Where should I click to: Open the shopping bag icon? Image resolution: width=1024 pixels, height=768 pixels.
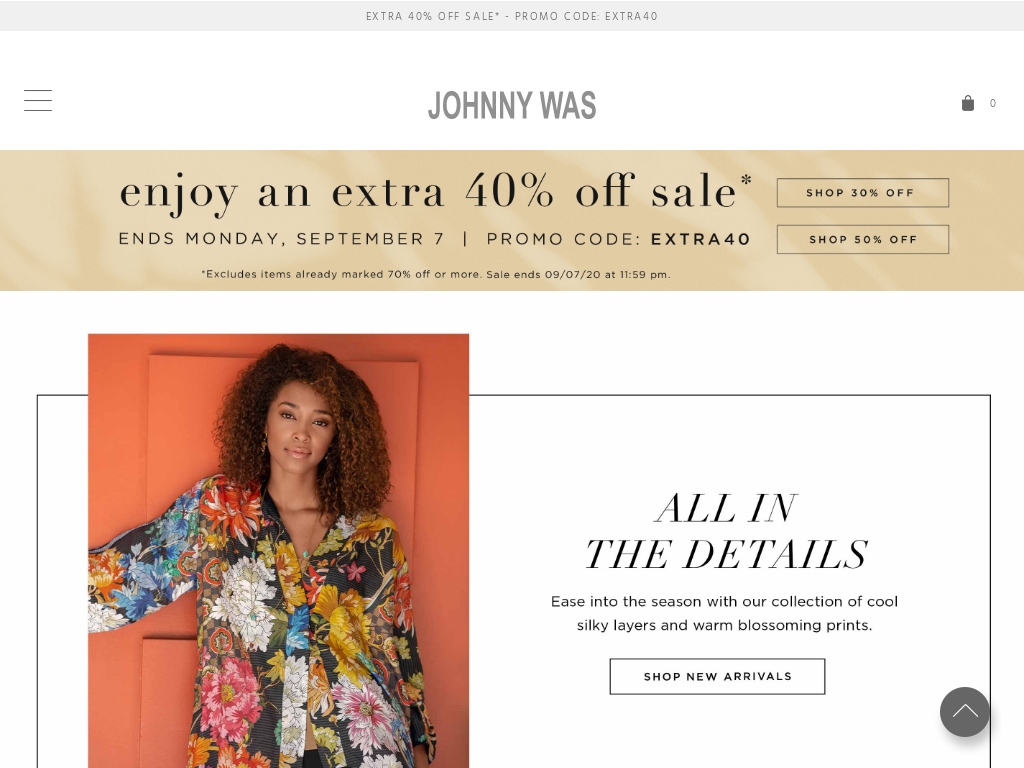click(x=968, y=103)
